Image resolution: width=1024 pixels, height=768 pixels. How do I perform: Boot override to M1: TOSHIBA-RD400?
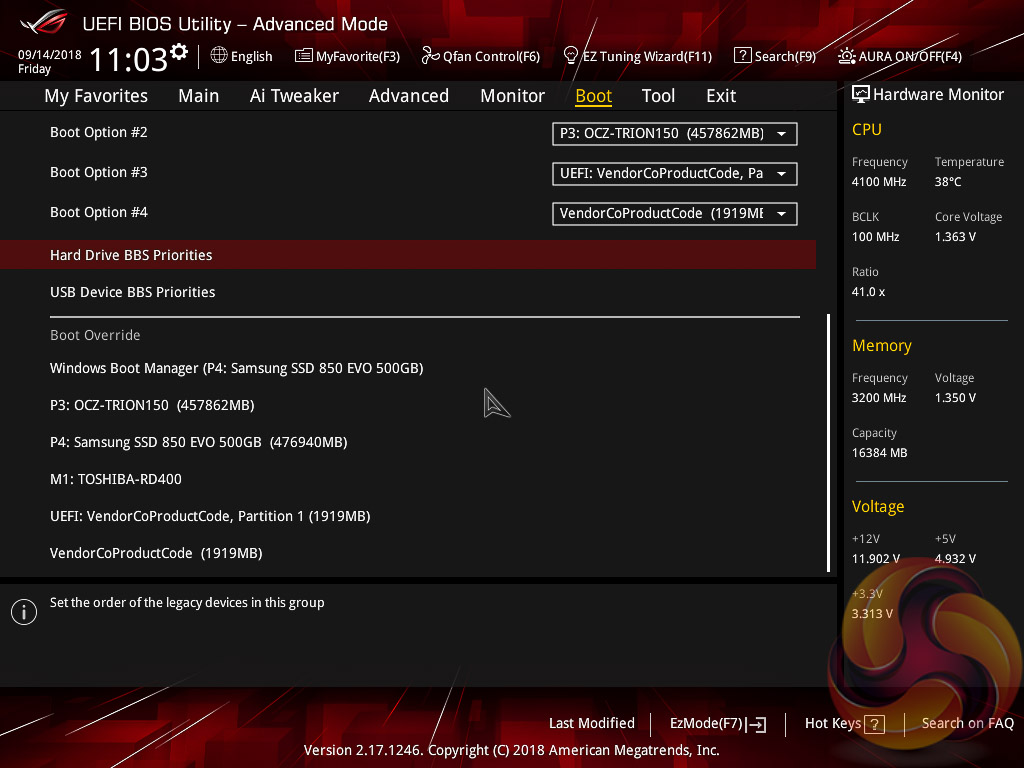[116, 479]
